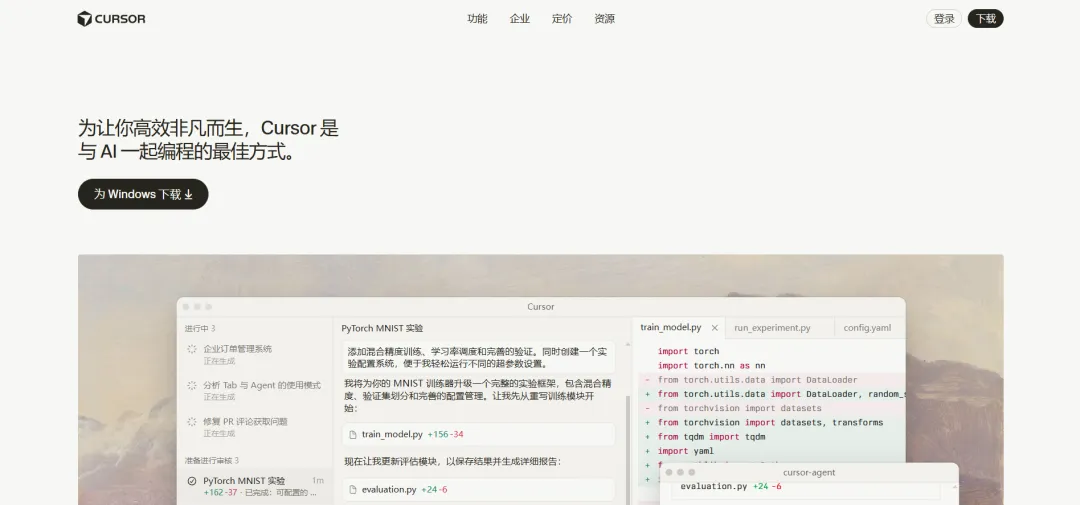Viewport: 1080px width, 505px height.
Task: Click the Cursor window title text
Action: 541,307
